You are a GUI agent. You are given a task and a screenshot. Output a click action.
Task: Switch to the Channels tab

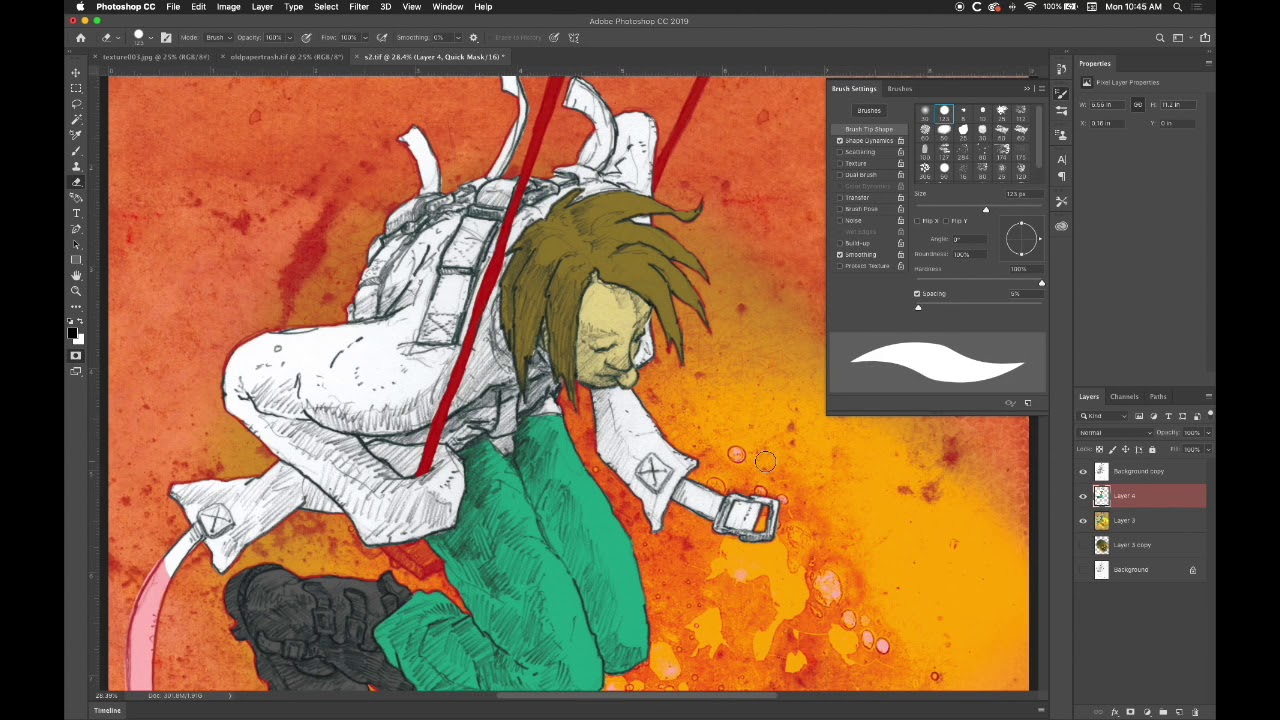1124,397
